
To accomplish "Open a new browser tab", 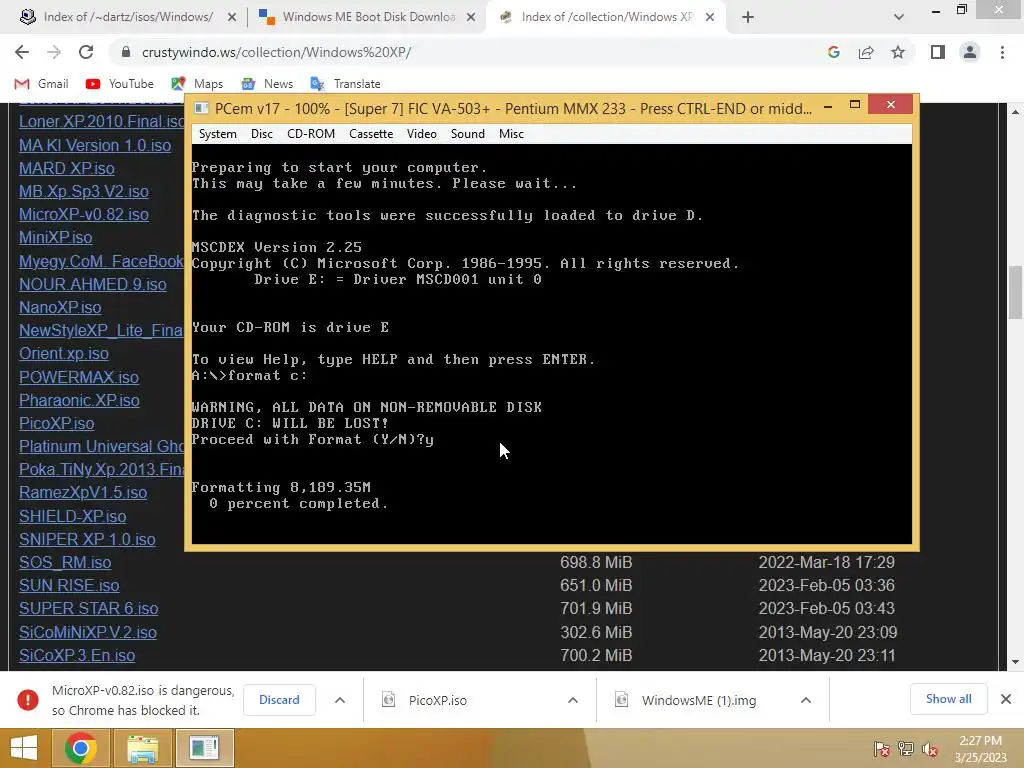I will [748, 17].
